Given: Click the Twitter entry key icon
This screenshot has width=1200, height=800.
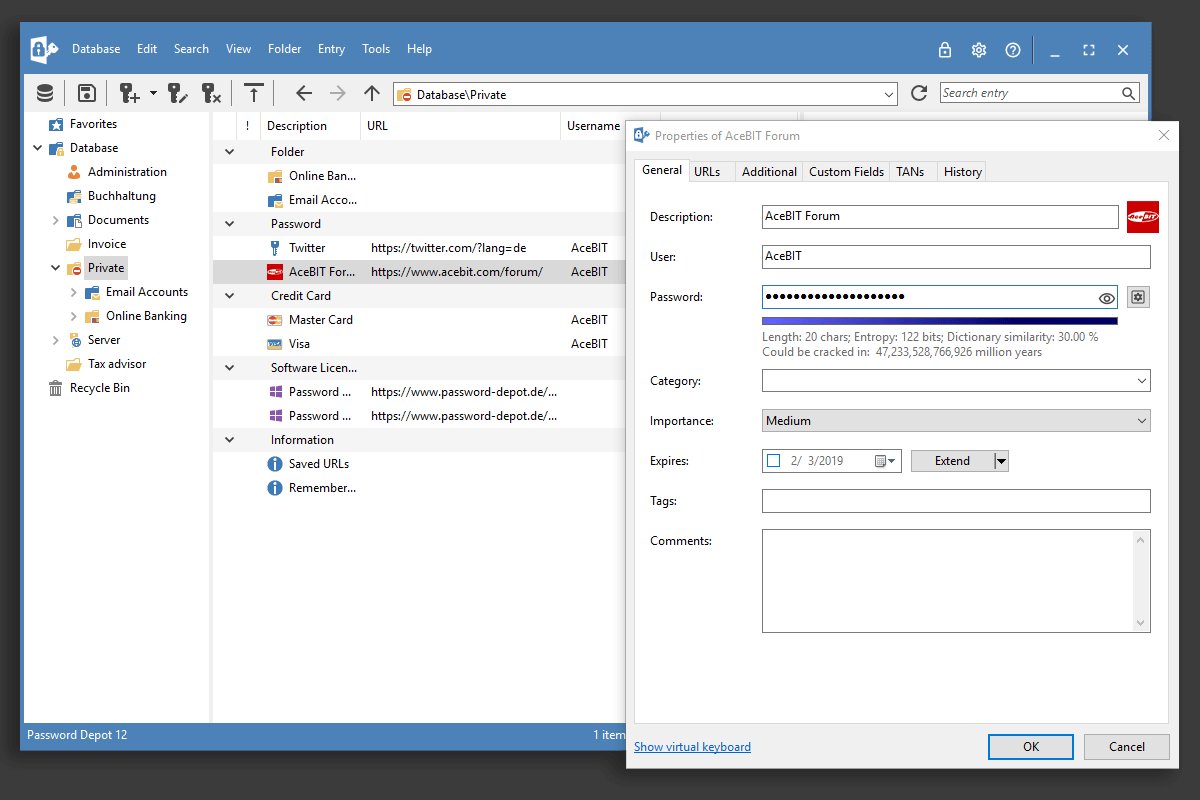Looking at the screenshot, I should (275, 248).
